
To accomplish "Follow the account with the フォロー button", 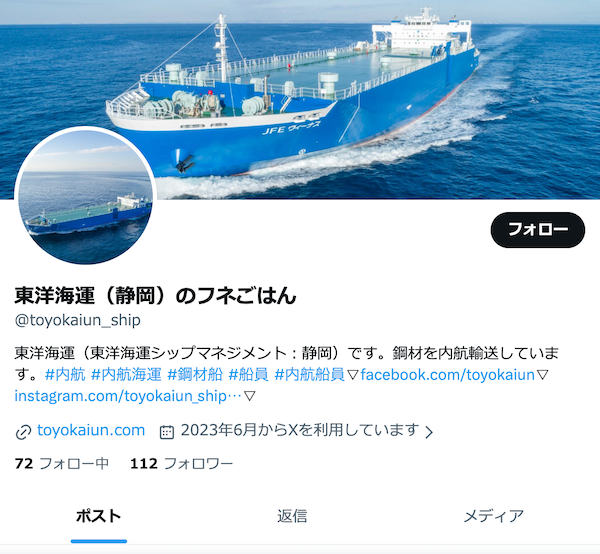I will (538, 230).
